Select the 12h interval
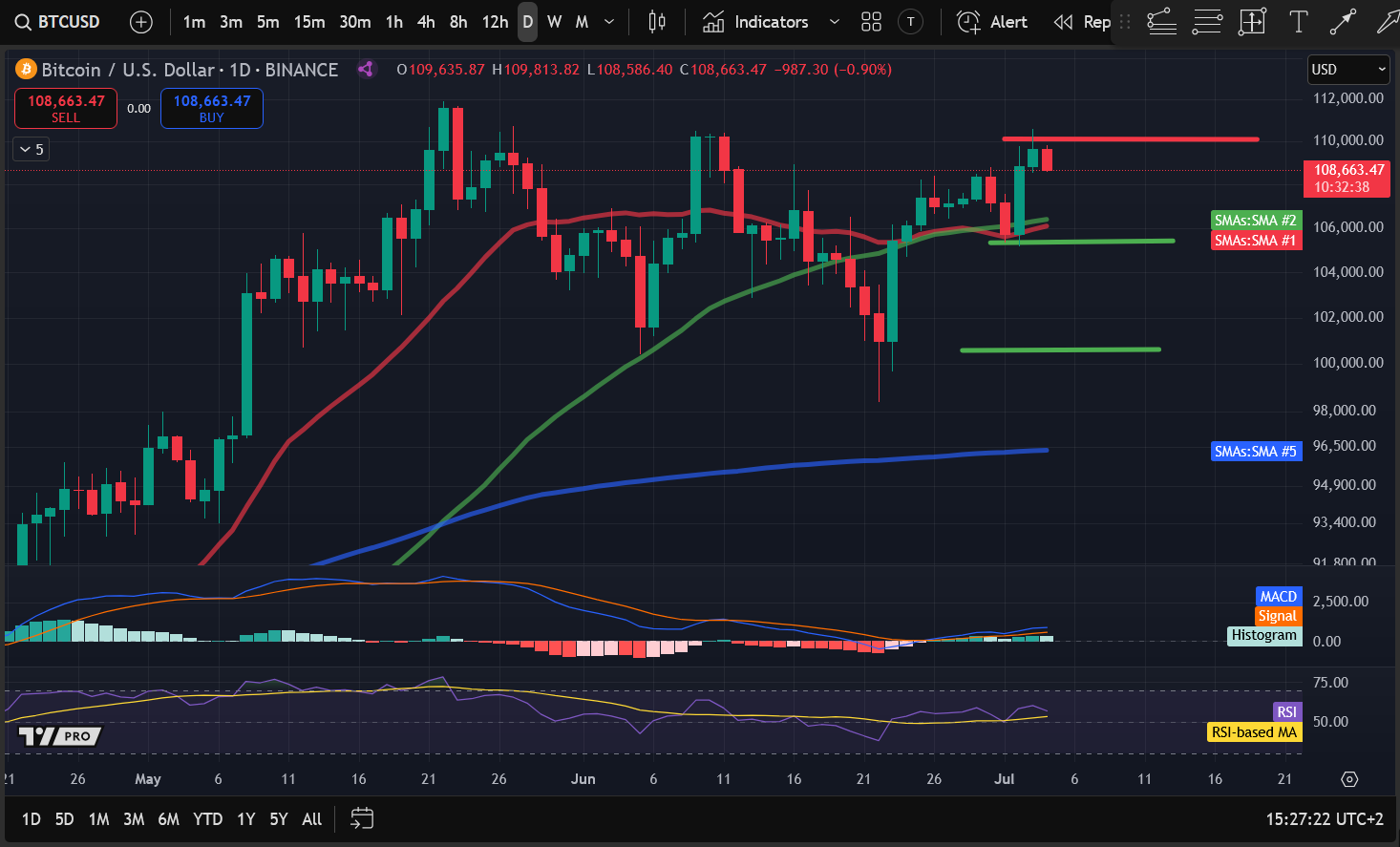The image size is (1400, 847). [x=495, y=22]
